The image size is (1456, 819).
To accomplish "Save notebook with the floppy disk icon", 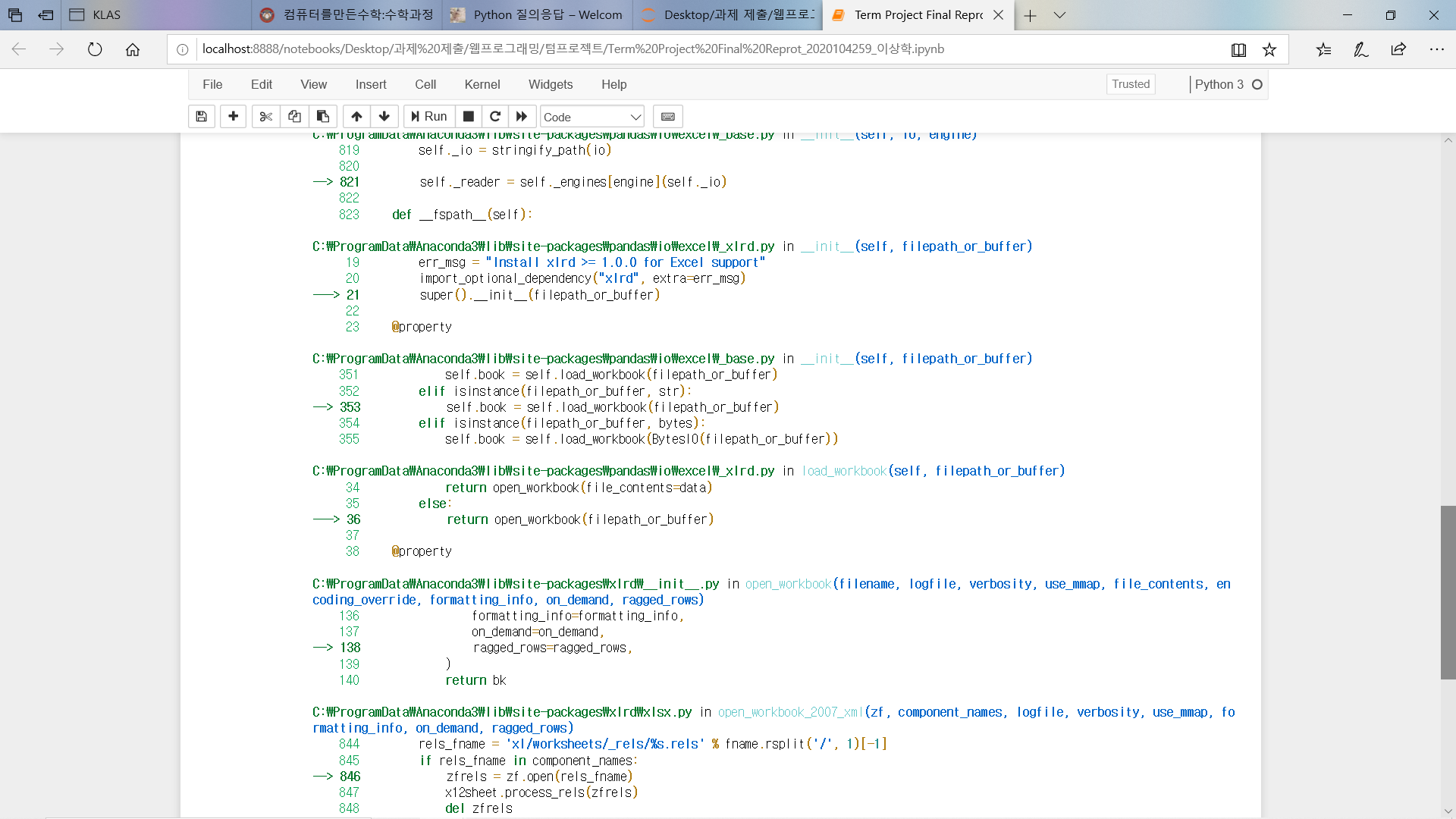I will (x=201, y=117).
